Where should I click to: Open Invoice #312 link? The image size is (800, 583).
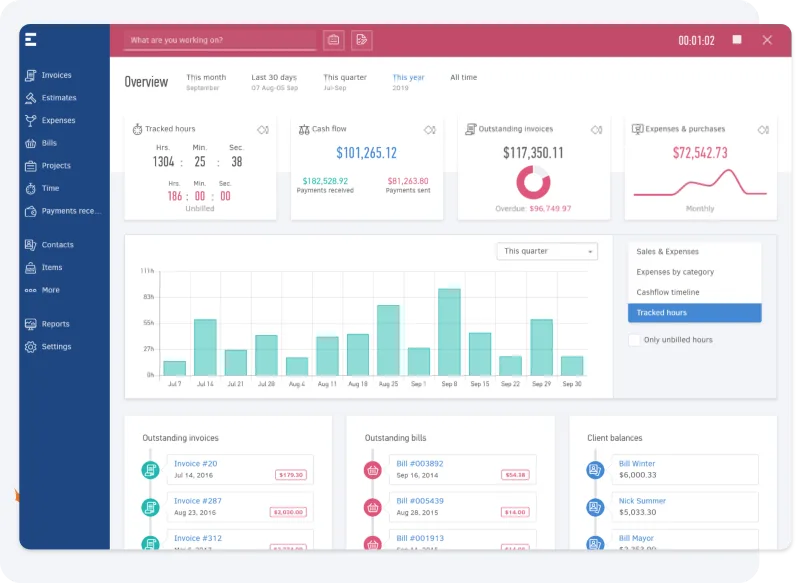(x=197, y=538)
